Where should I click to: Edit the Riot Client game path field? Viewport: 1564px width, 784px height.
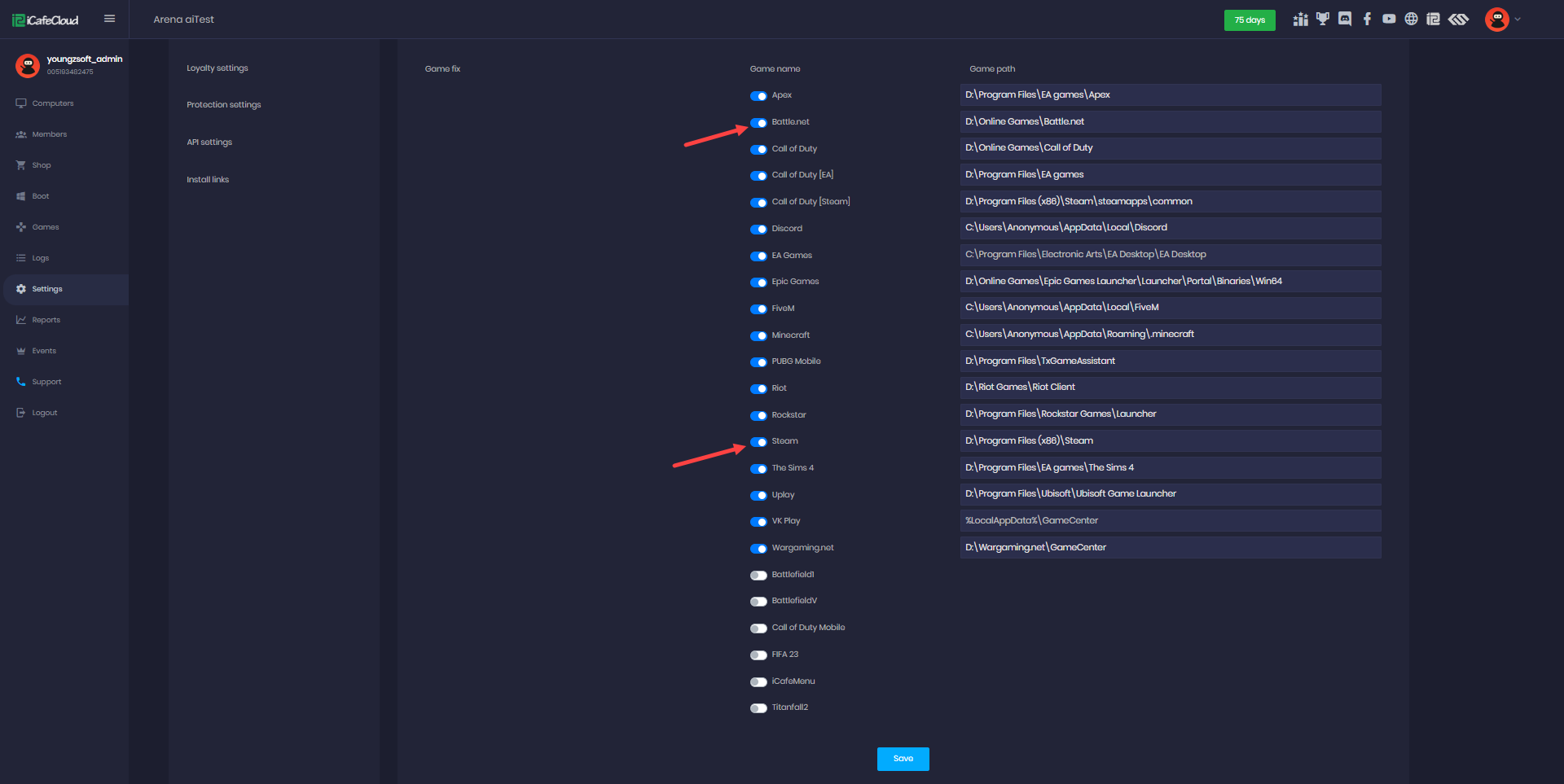[x=1171, y=388]
